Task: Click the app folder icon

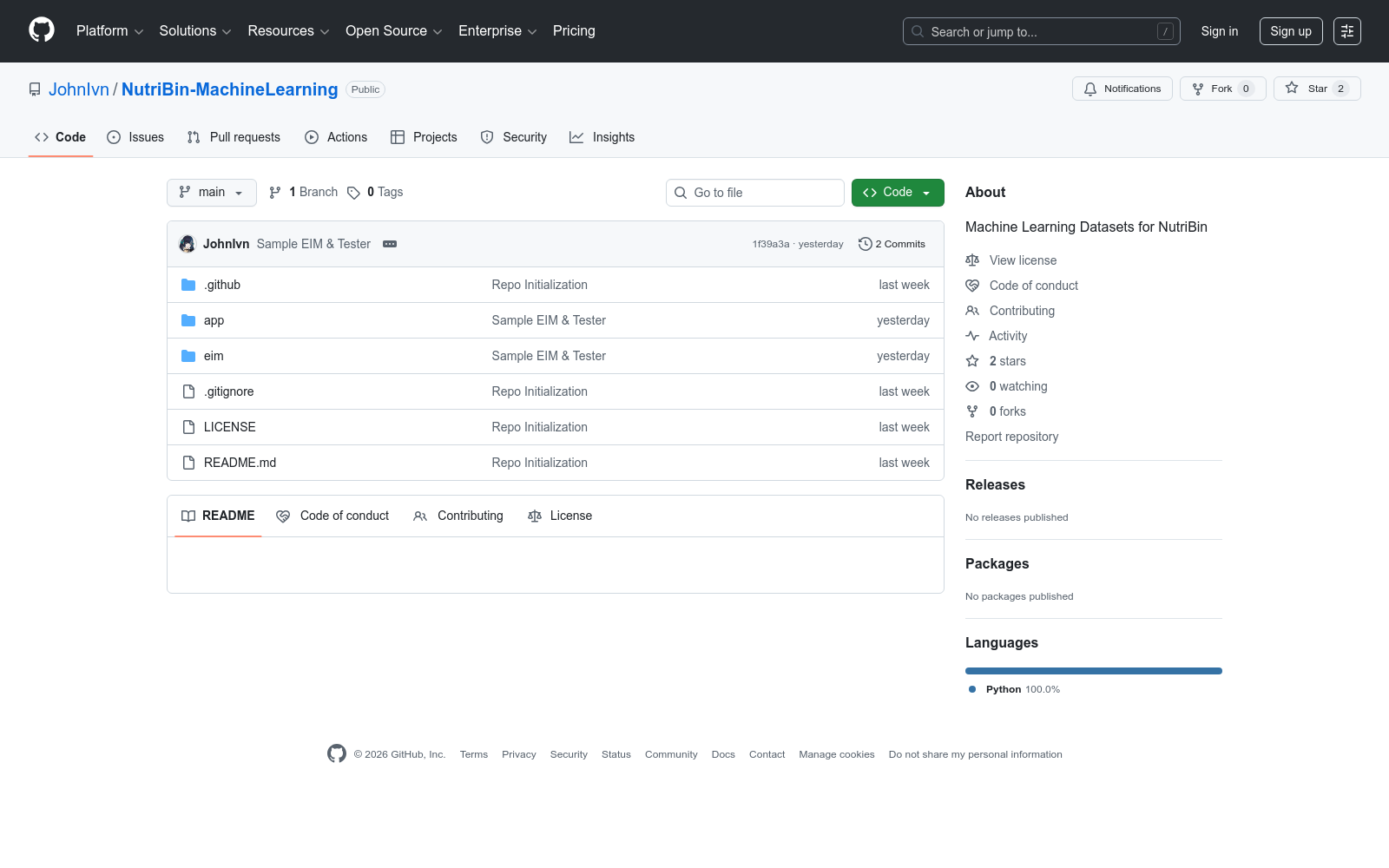Action: [x=188, y=320]
